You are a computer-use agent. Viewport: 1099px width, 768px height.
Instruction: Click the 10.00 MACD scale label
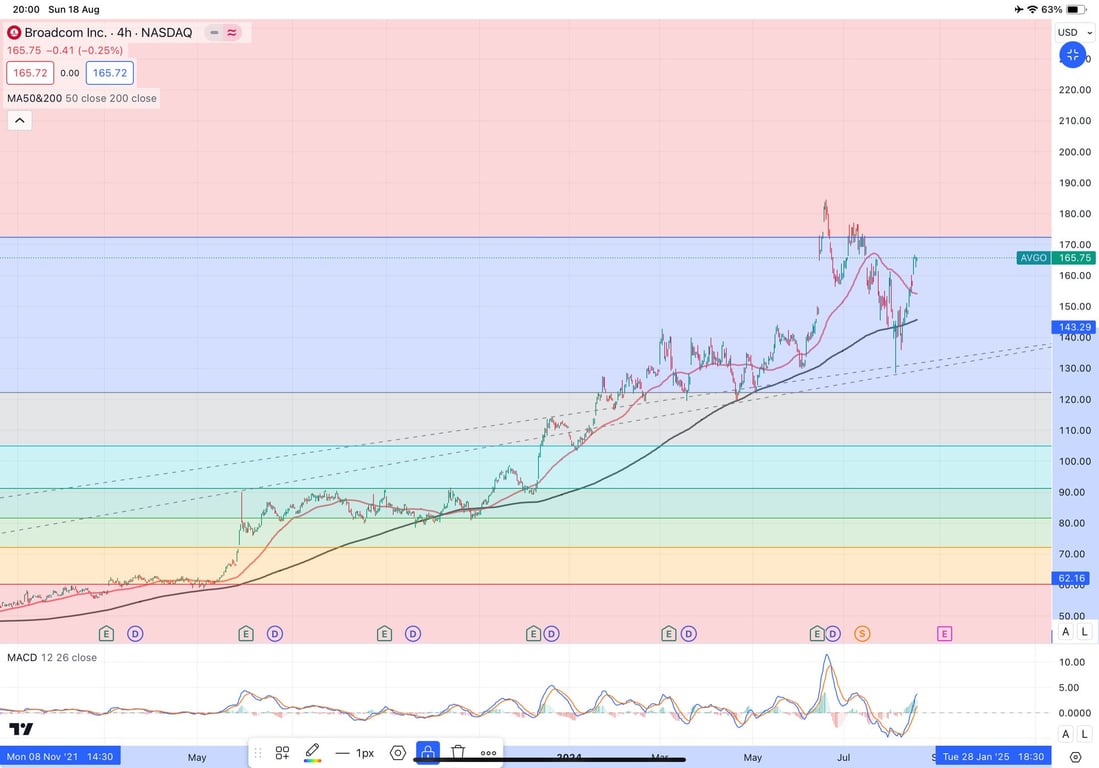click(x=1072, y=662)
